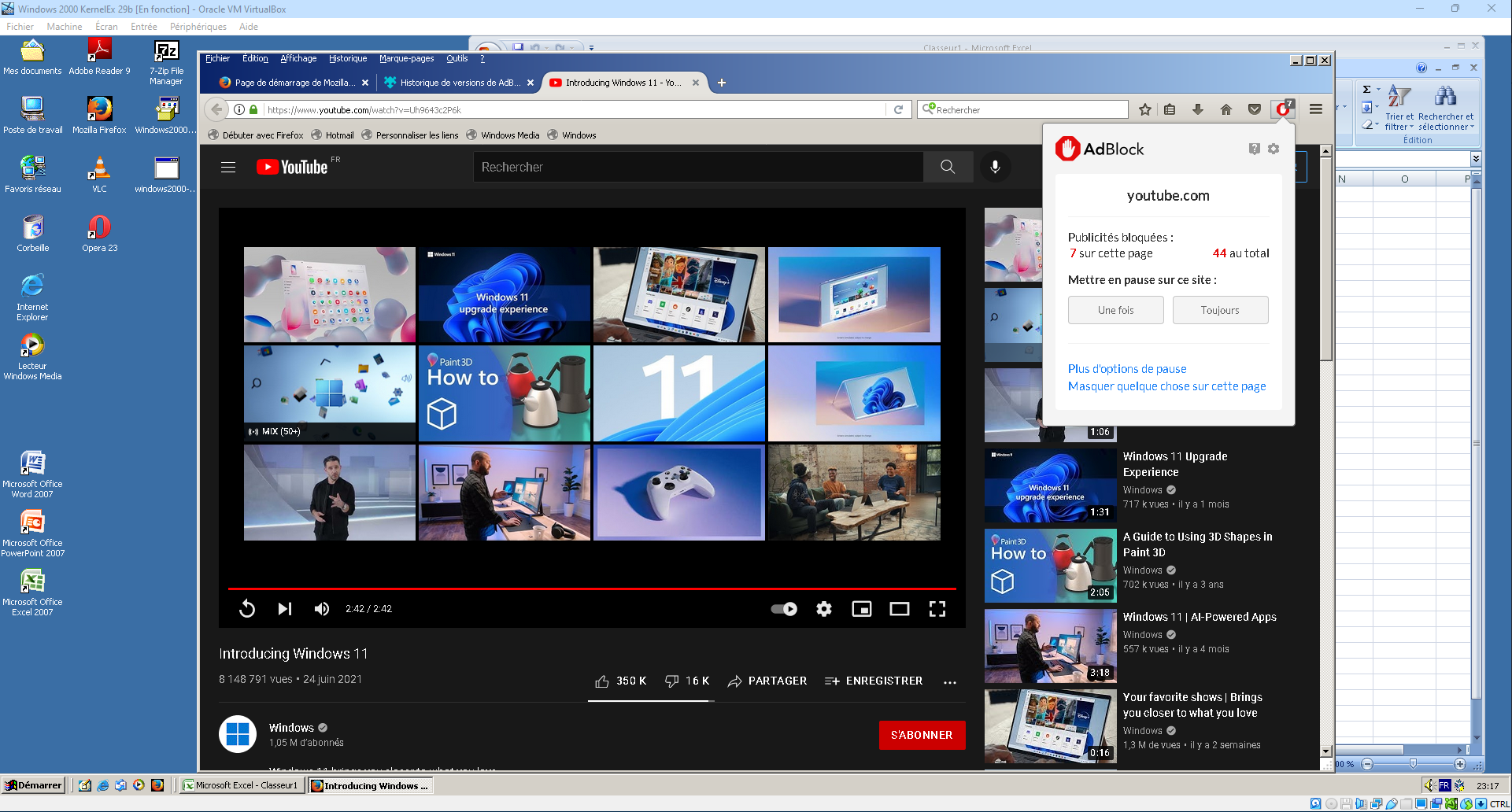Open more actions ellipsis under video
Image resolution: width=1512 pixels, height=812 pixels.
click(950, 682)
